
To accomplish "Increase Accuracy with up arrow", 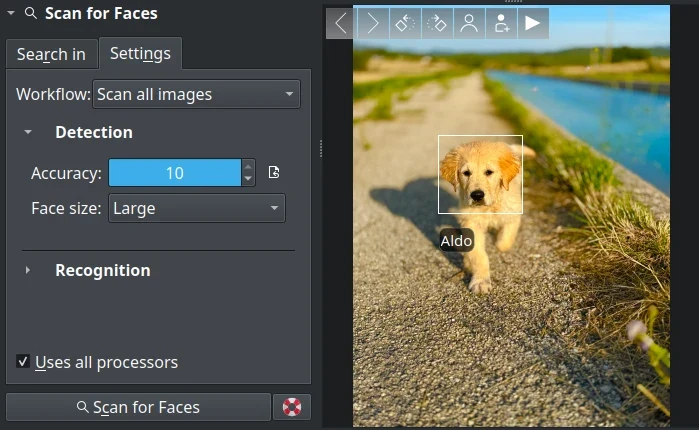I will point(248,167).
